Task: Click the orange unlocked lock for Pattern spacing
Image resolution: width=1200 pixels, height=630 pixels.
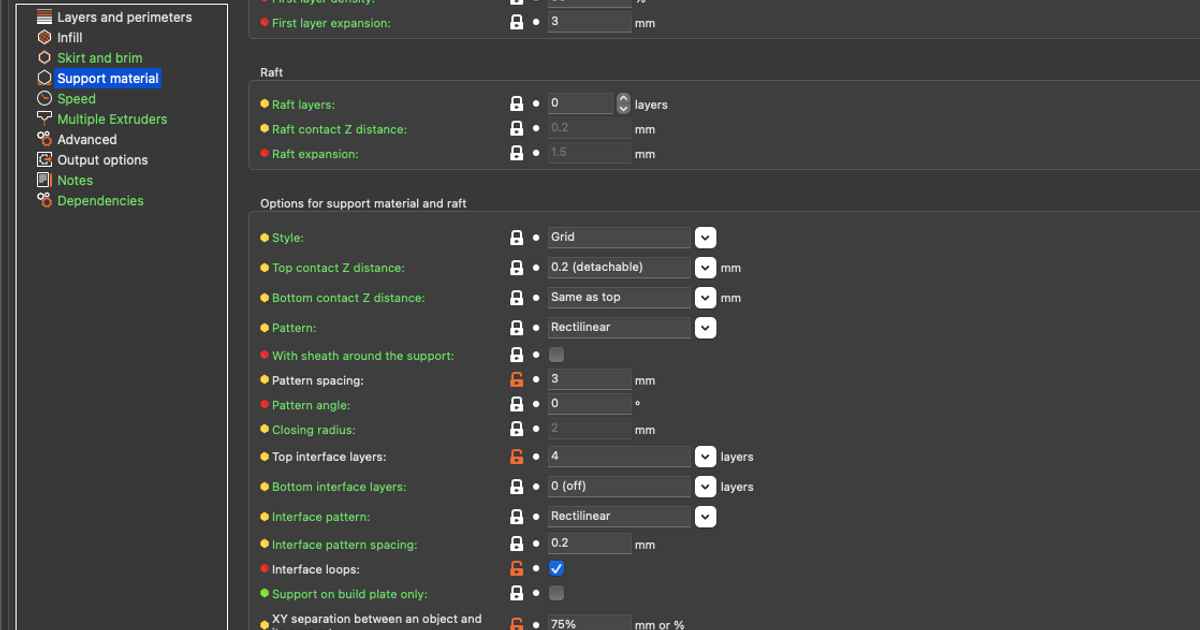Action: (x=517, y=380)
